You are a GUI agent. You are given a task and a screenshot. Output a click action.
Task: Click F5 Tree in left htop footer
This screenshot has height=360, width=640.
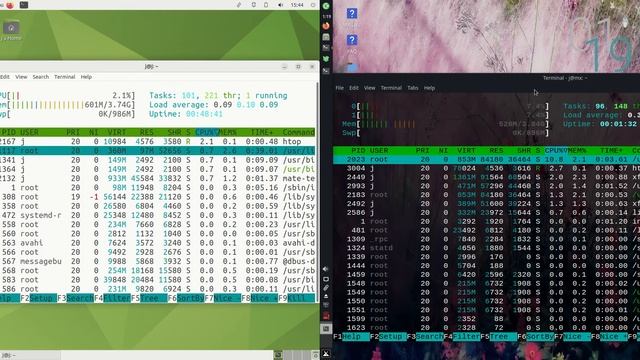pyautogui.click(x=149, y=298)
